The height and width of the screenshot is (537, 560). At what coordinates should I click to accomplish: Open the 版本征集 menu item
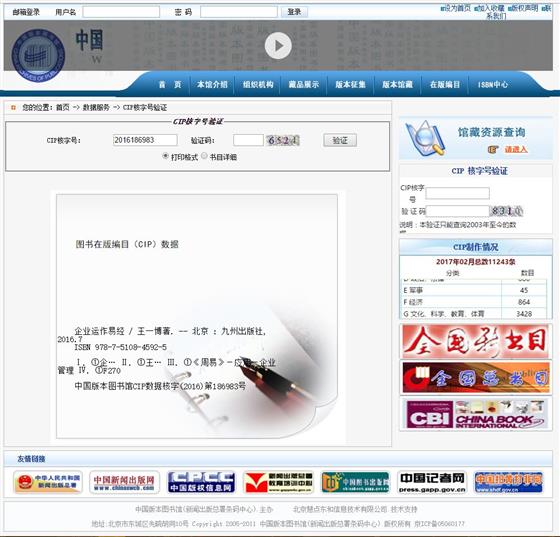[350, 85]
